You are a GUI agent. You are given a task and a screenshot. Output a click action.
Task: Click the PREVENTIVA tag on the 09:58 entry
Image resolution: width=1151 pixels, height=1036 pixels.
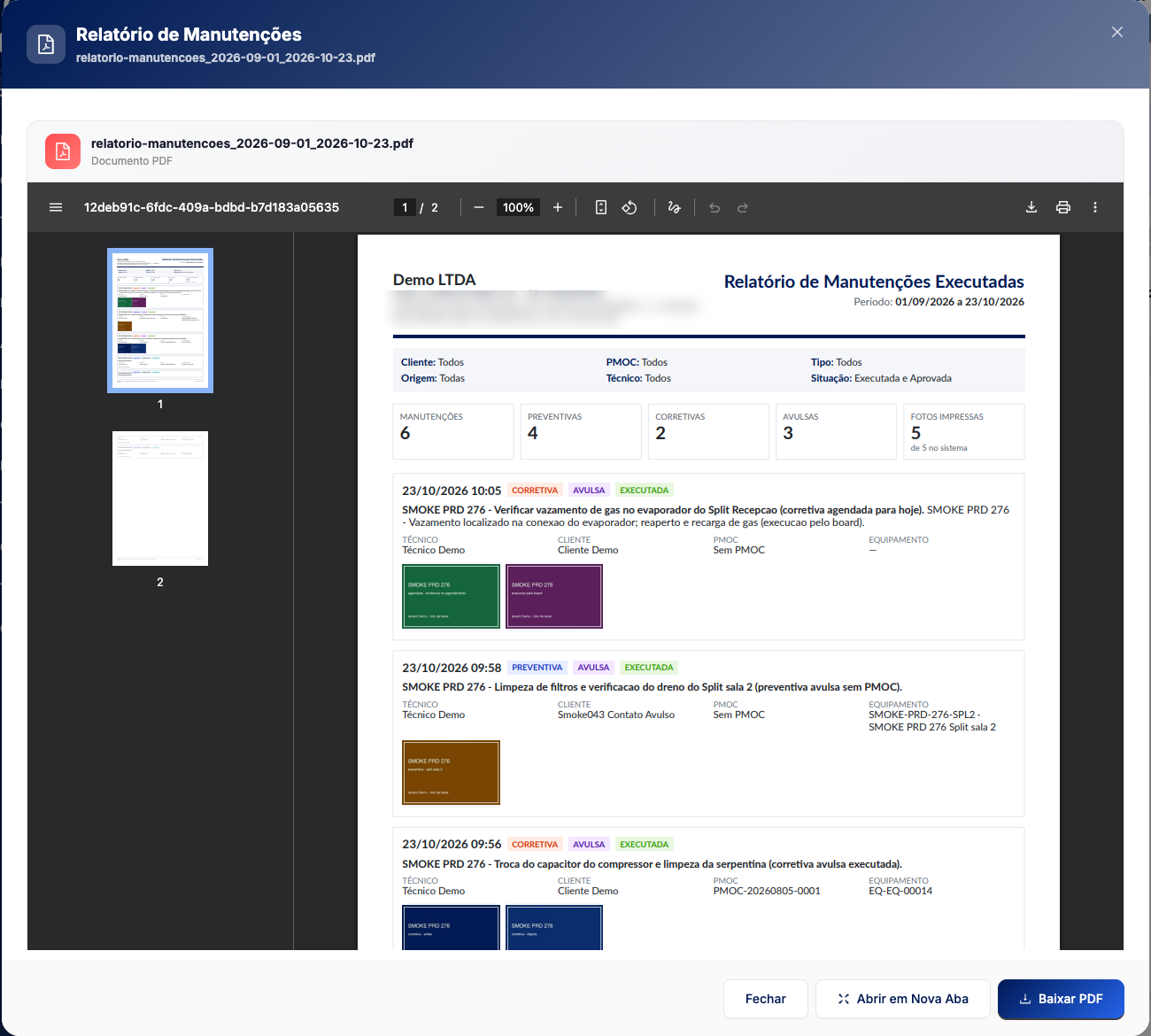pyautogui.click(x=537, y=668)
